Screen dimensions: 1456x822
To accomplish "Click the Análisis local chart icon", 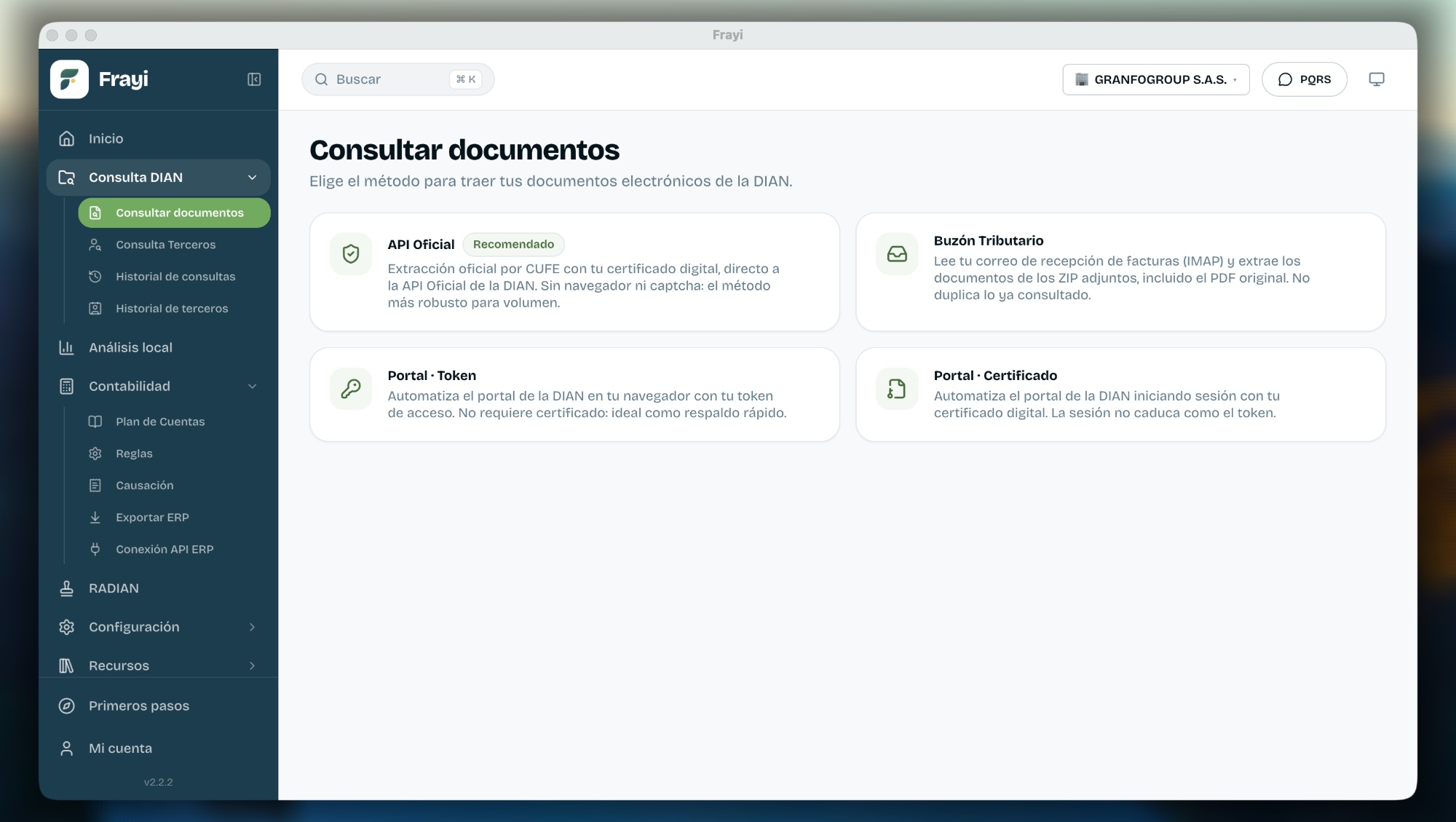I will (x=66, y=347).
